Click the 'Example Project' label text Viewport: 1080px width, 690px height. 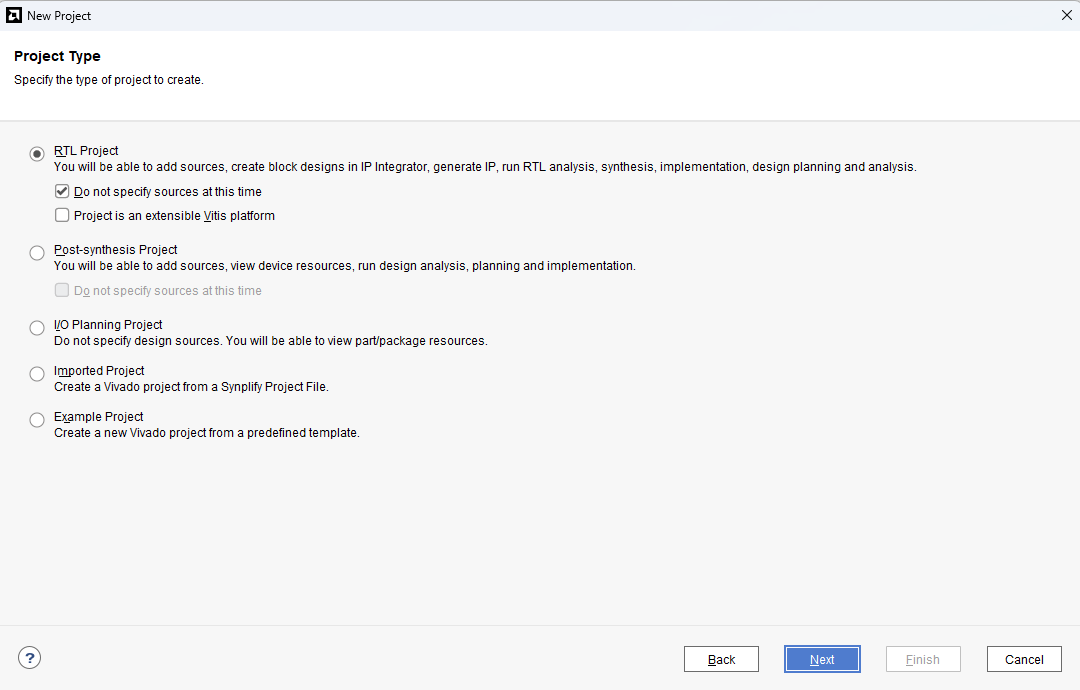(x=99, y=417)
